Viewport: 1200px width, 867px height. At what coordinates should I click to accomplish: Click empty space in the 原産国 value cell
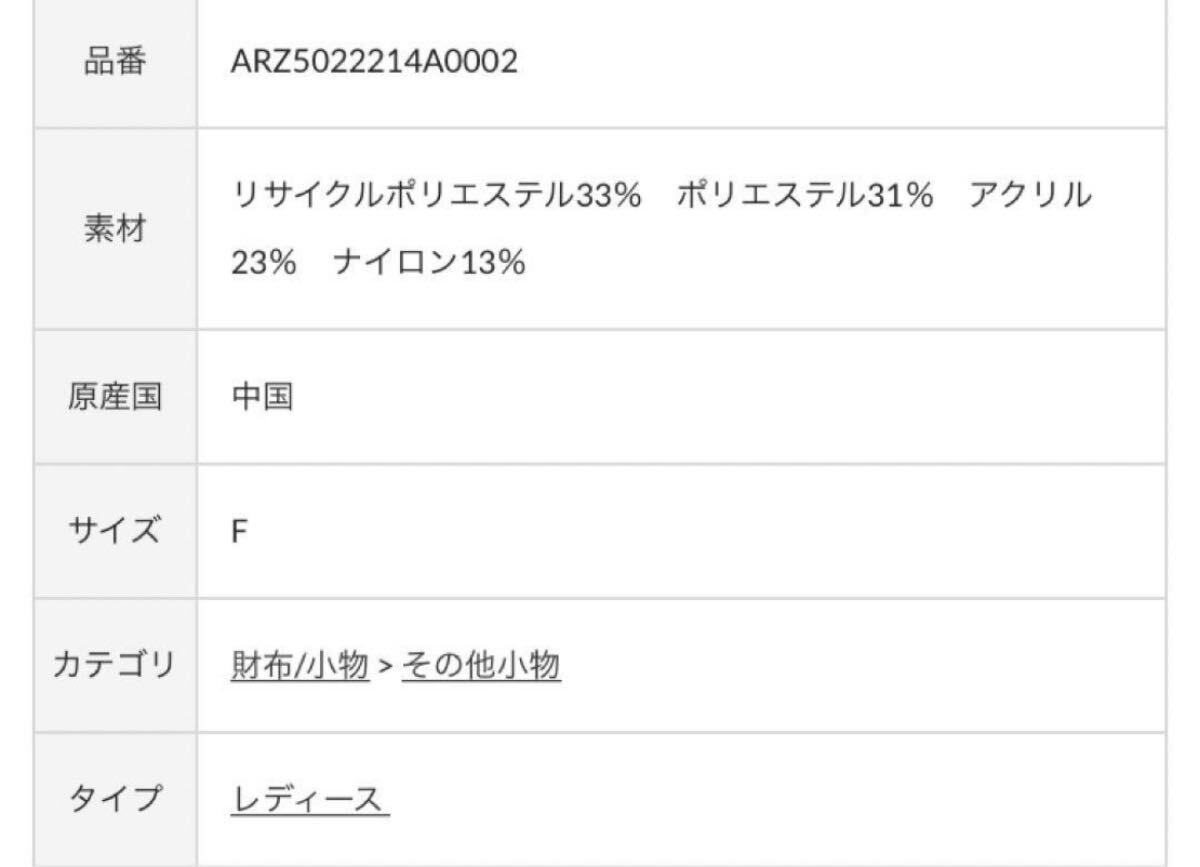click(700, 397)
